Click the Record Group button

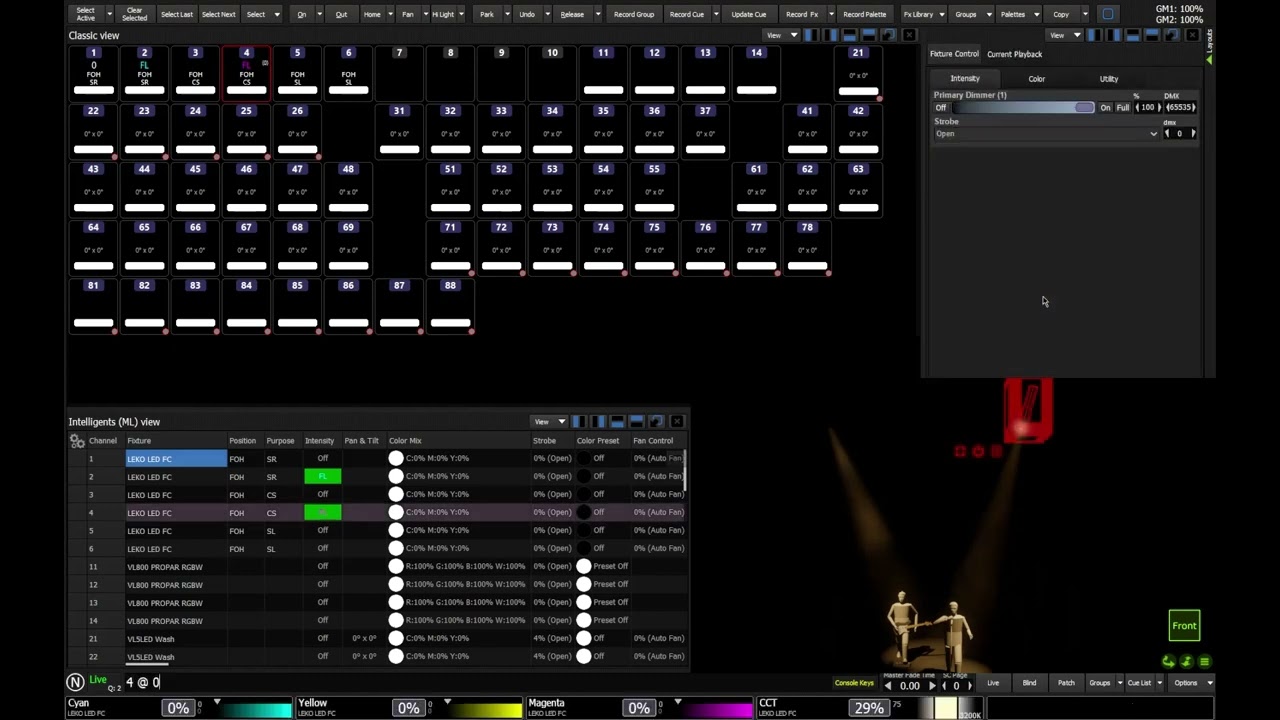pyautogui.click(x=634, y=14)
